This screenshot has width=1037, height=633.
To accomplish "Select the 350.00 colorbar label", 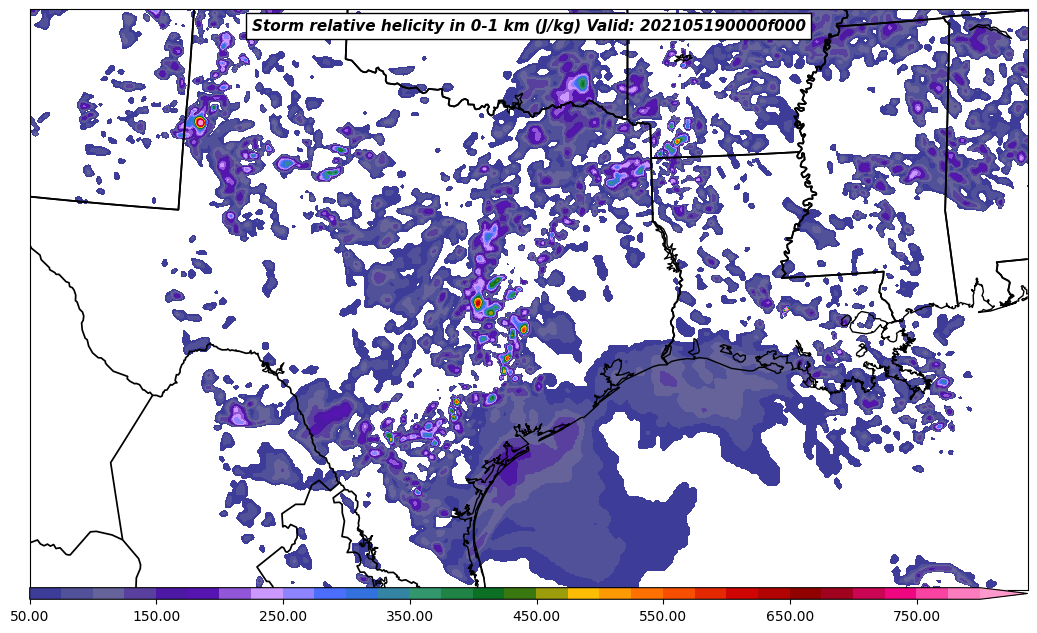I will pyautogui.click(x=410, y=616).
